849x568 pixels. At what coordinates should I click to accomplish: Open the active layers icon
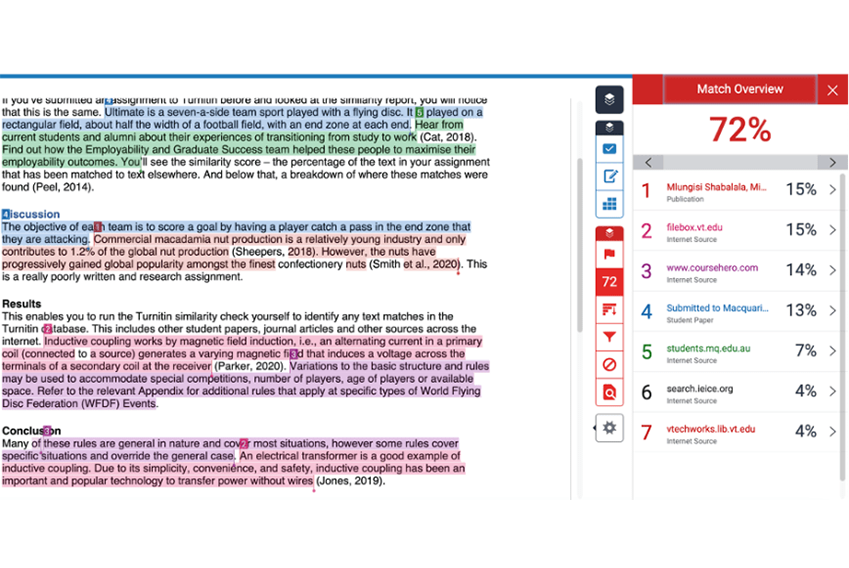[x=610, y=99]
